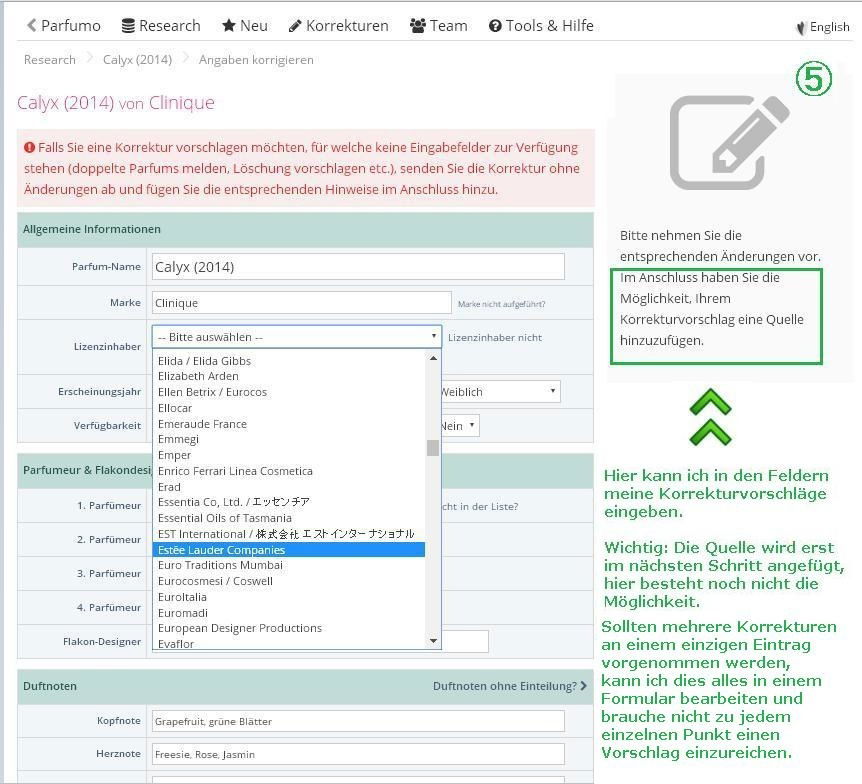Viewport: 862px width, 784px height.
Task: Click the Clinique brand link in heading
Action: tap(181, 102)
